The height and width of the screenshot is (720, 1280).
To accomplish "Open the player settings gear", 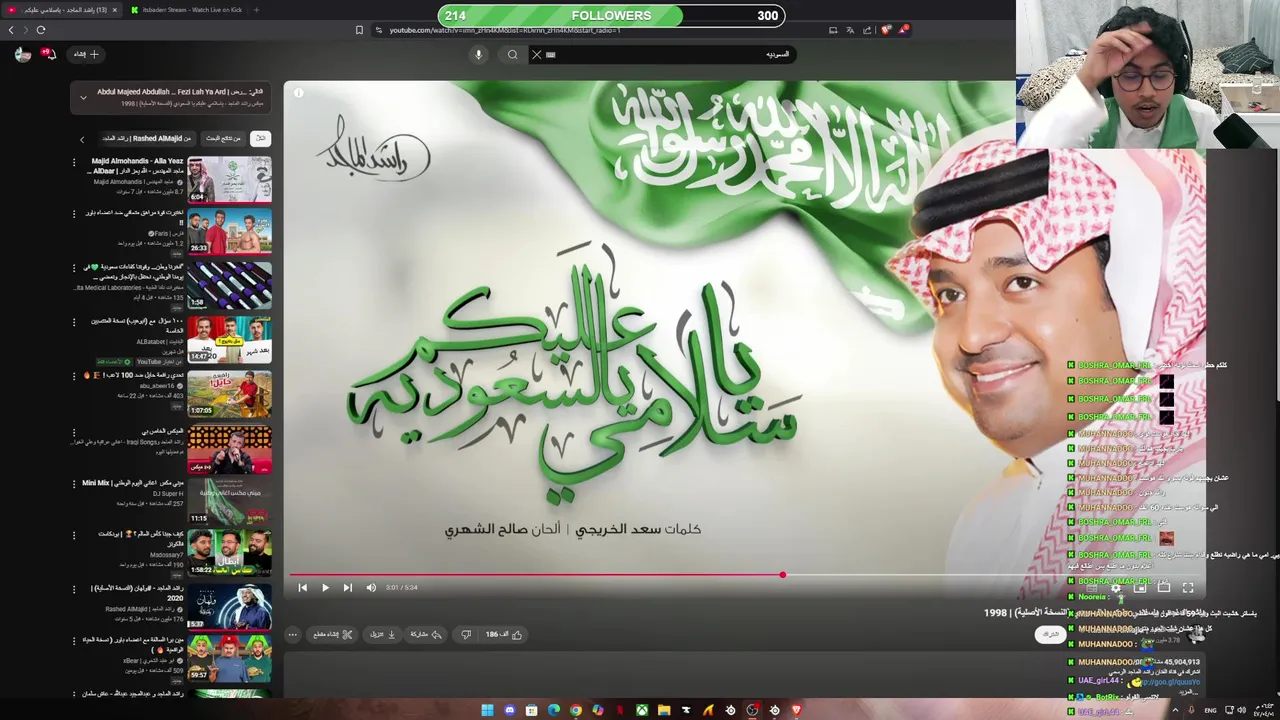I will [x=1115, y=588].
